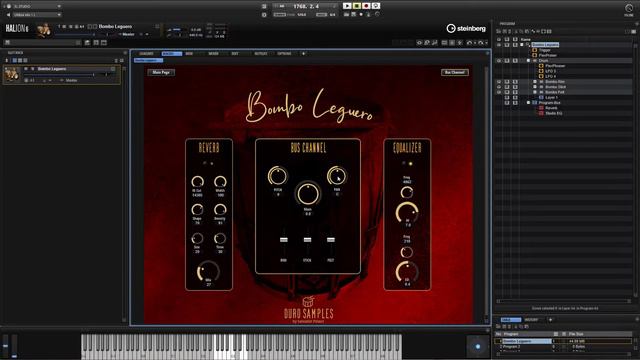This screenshot has height=360, width=640.
Task: Start playback with the transport play button
Action: pyautogui.click(x=347, y=6)
